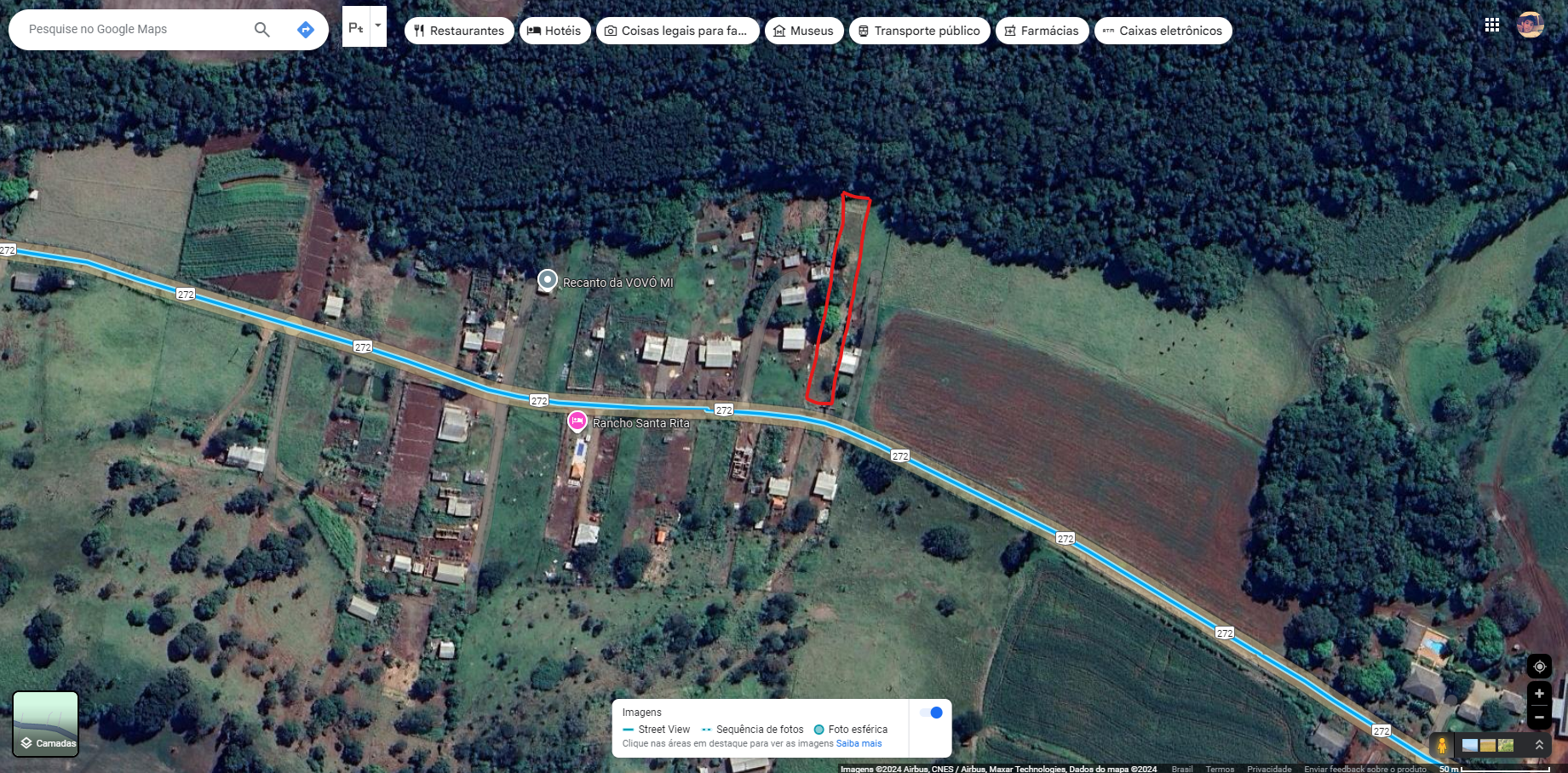Expand the imagery strip with double chevron

[1539, 745]
